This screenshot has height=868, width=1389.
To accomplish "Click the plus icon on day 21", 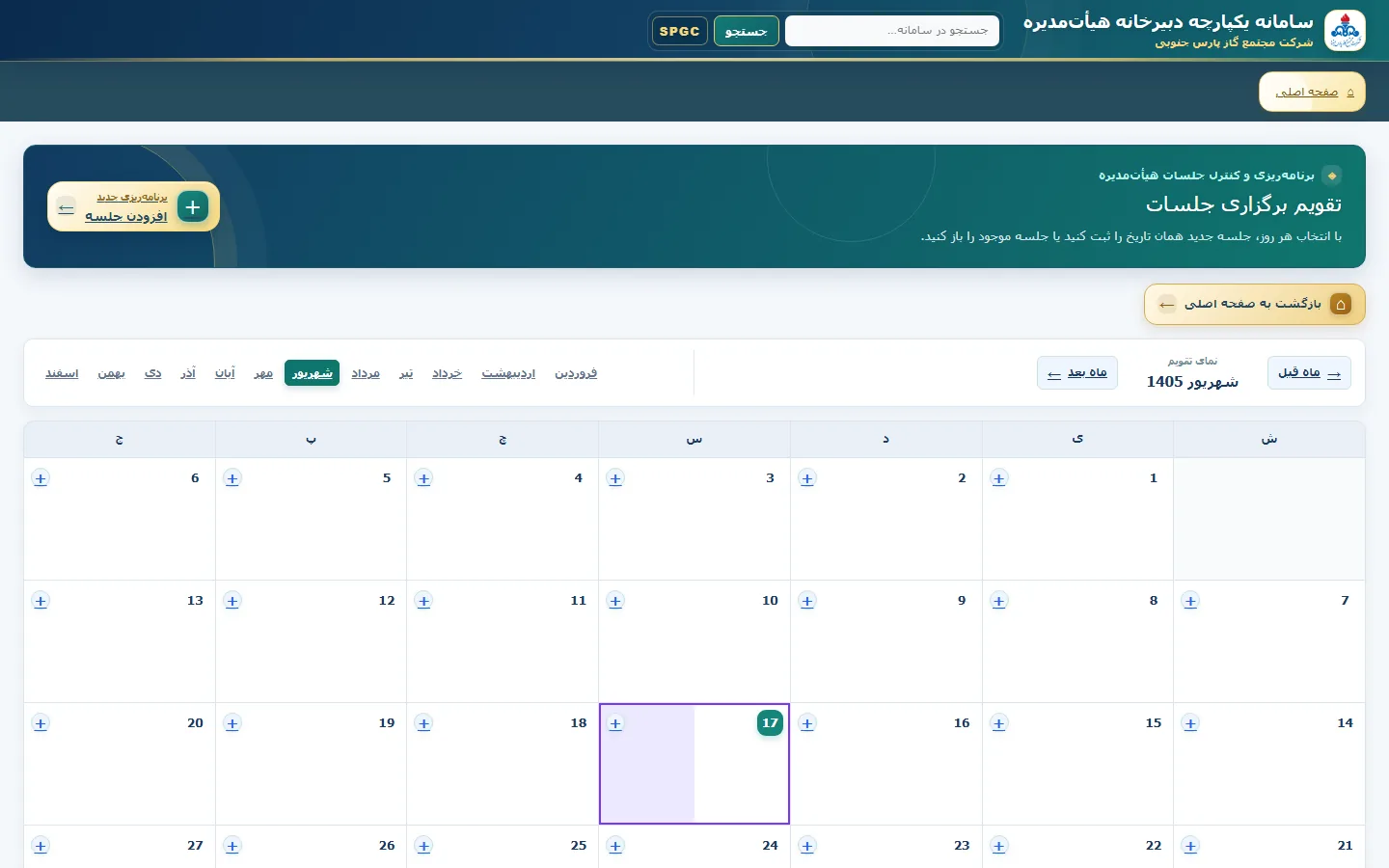I will point(1191,846).
